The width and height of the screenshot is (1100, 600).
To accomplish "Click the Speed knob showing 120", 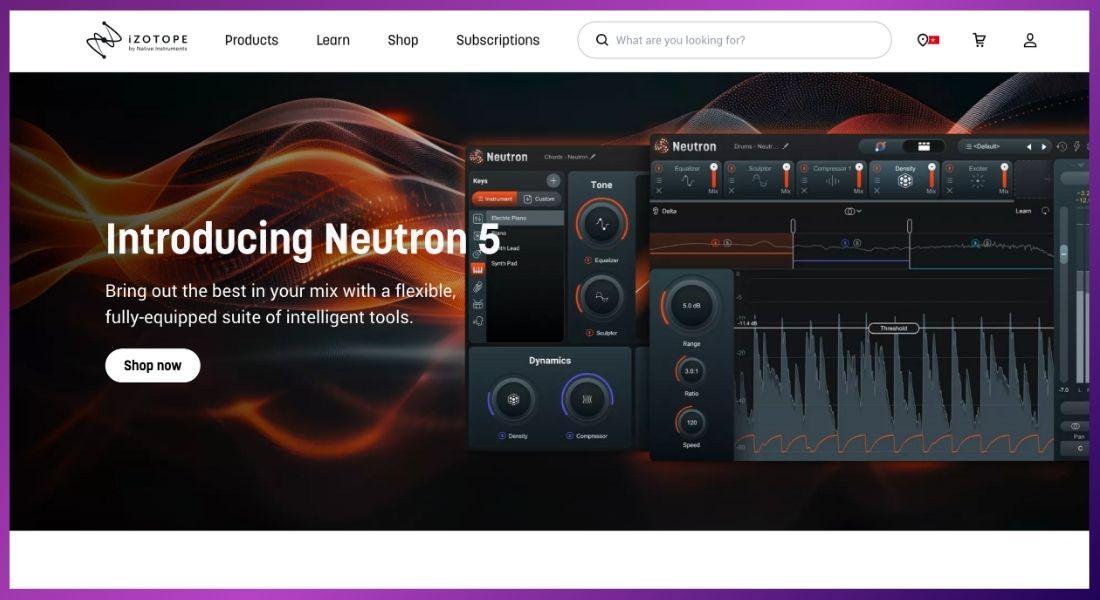I will [x=691, y=422].
